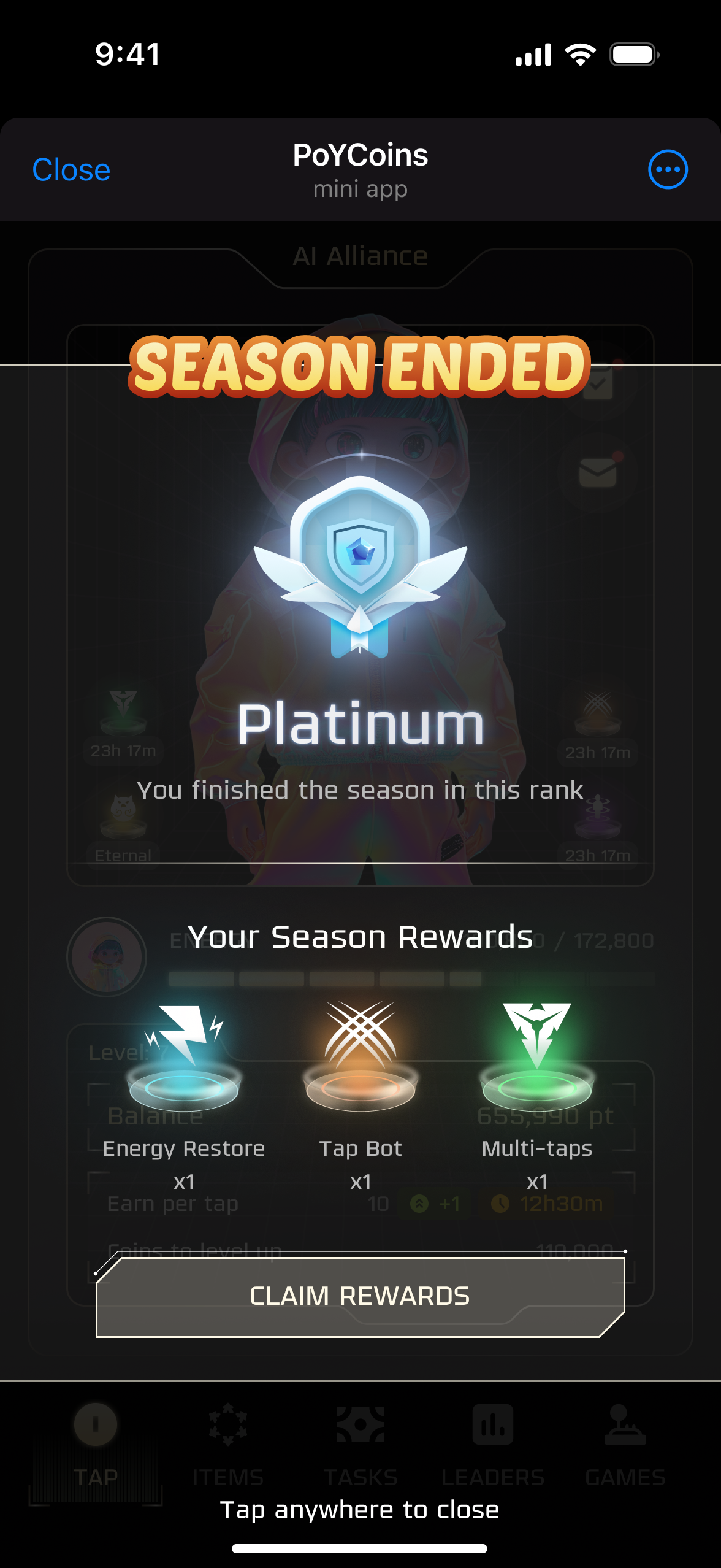Open the three-dot more options menu
This screenshot has height=1568, width=721.
[668, 169]
